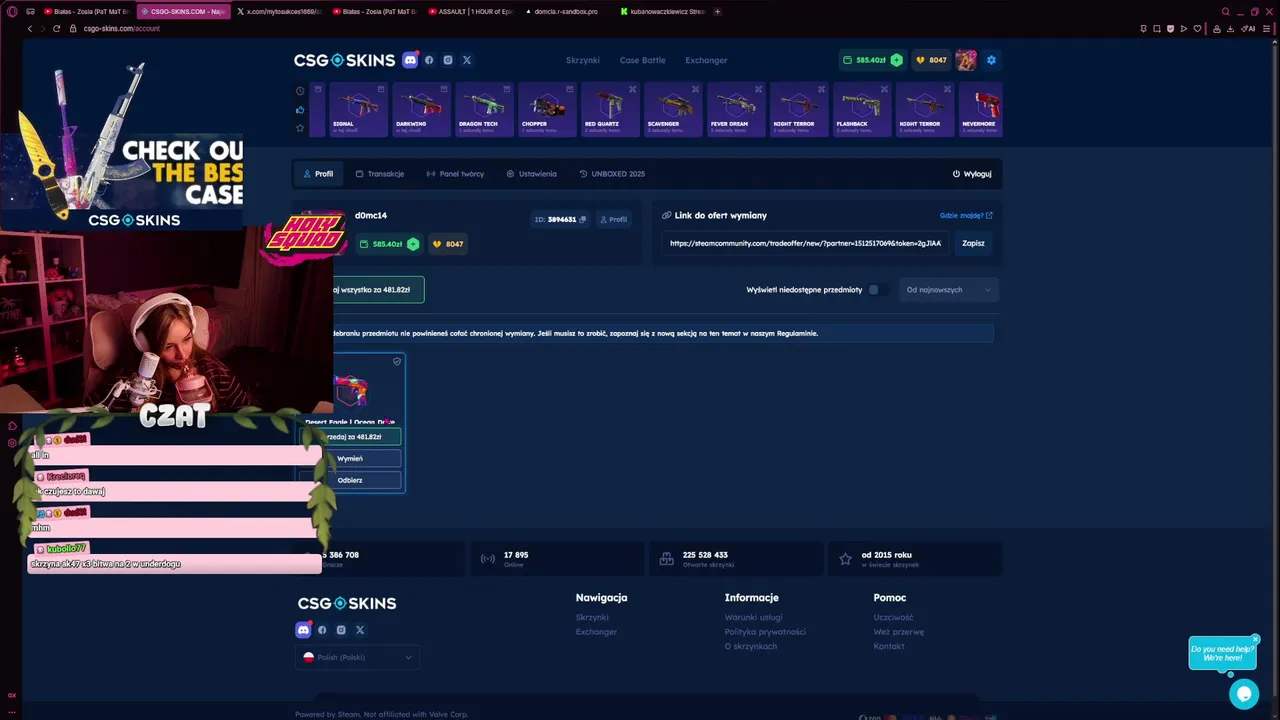Copy the user ID 3894631

click(583, 219)
